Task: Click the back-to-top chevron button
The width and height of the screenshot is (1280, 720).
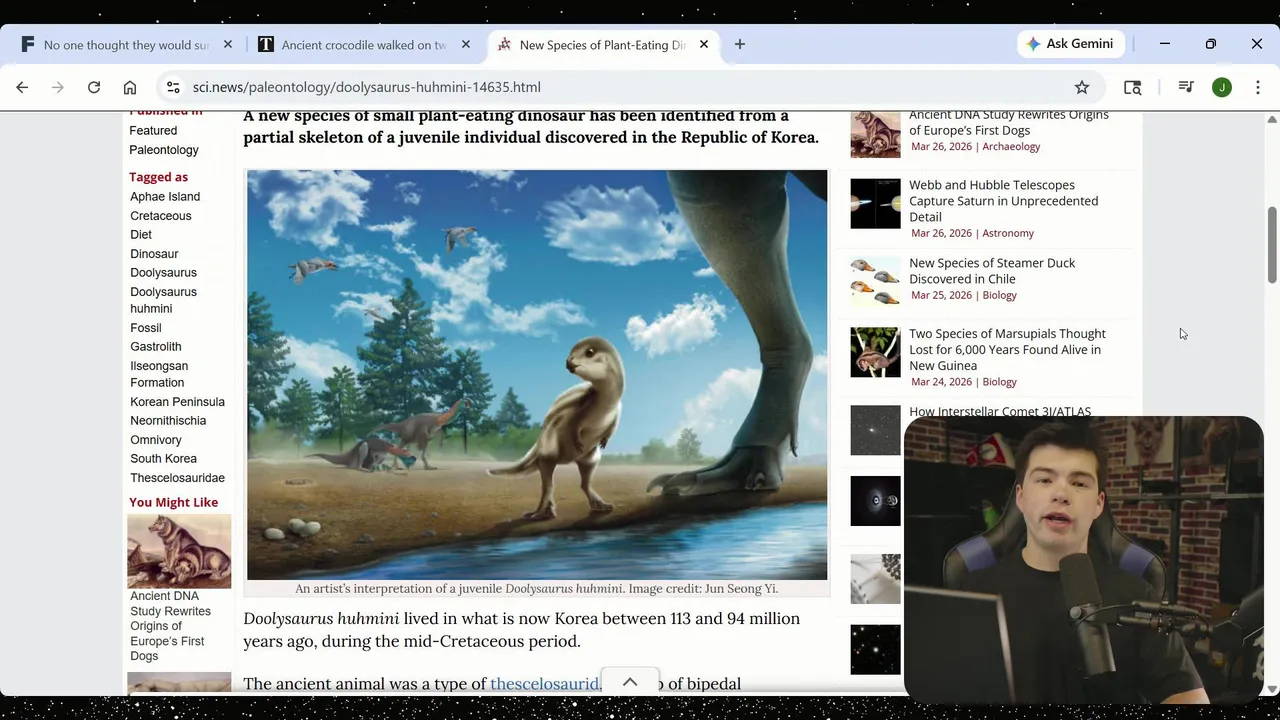Action: 630,682
